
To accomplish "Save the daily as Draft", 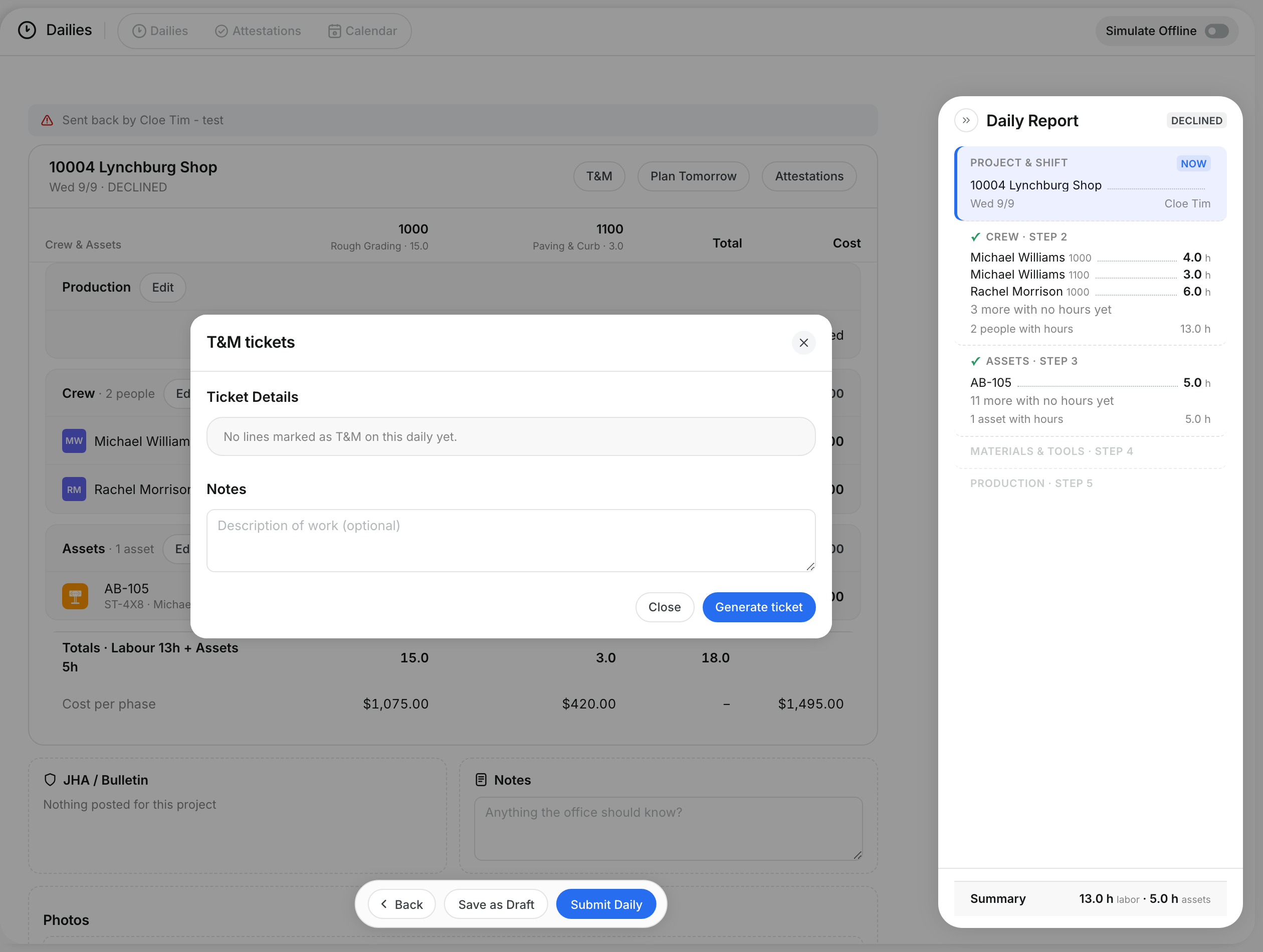I will pos(496,904).
